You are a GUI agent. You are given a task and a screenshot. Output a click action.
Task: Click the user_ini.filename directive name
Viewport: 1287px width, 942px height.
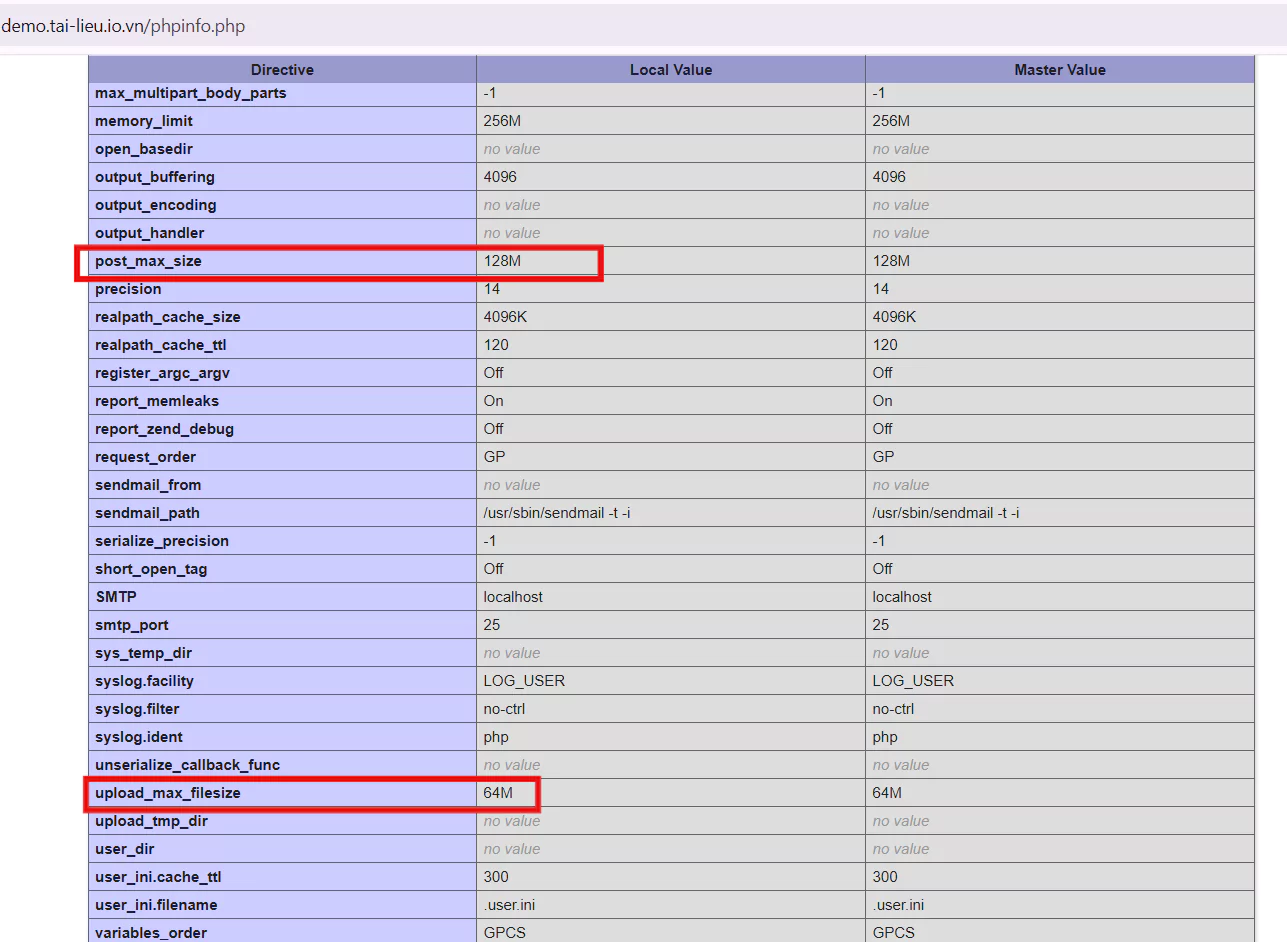click(x=156, y=905)
